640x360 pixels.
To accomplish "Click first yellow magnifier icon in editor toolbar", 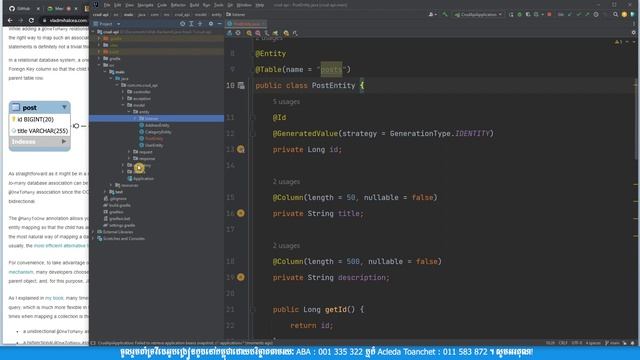I will 249,33.
